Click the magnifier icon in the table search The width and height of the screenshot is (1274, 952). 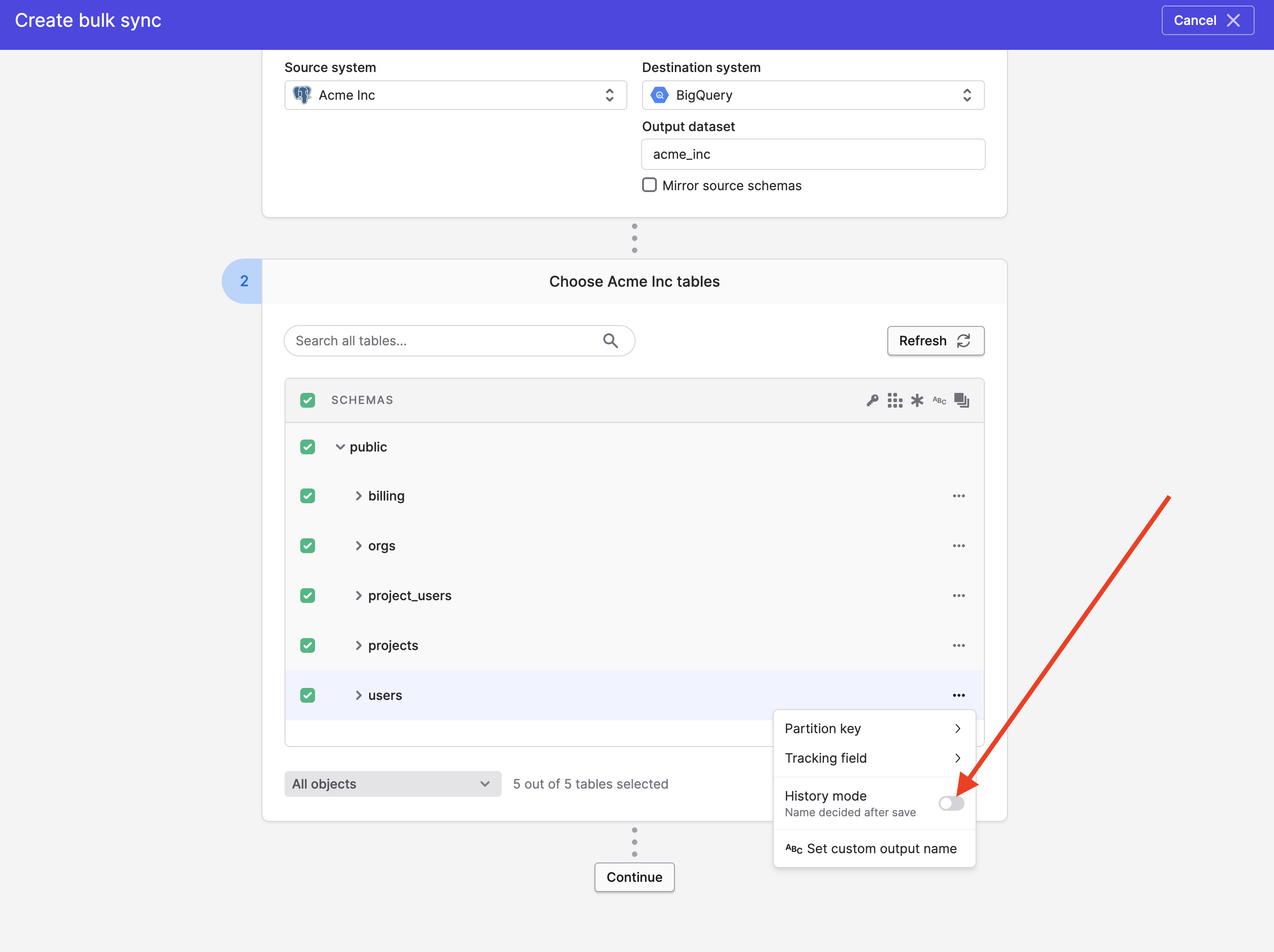tap(611, 341)
